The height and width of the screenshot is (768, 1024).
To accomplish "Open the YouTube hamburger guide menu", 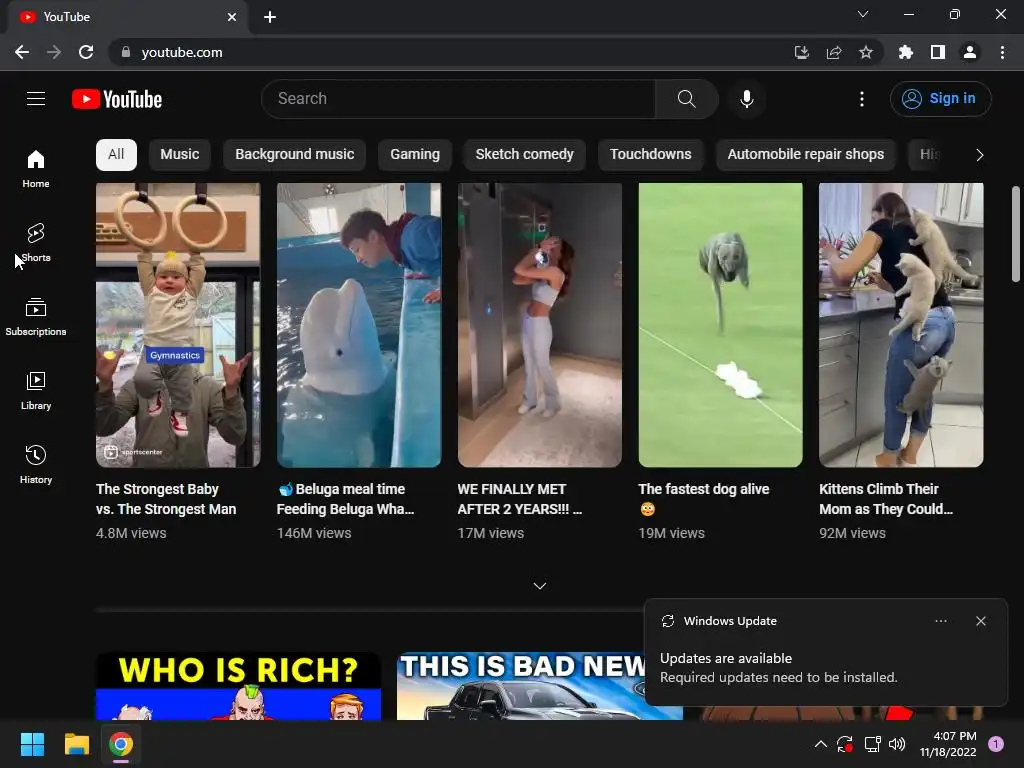I will pyautogui.click(x=36, y=99).
